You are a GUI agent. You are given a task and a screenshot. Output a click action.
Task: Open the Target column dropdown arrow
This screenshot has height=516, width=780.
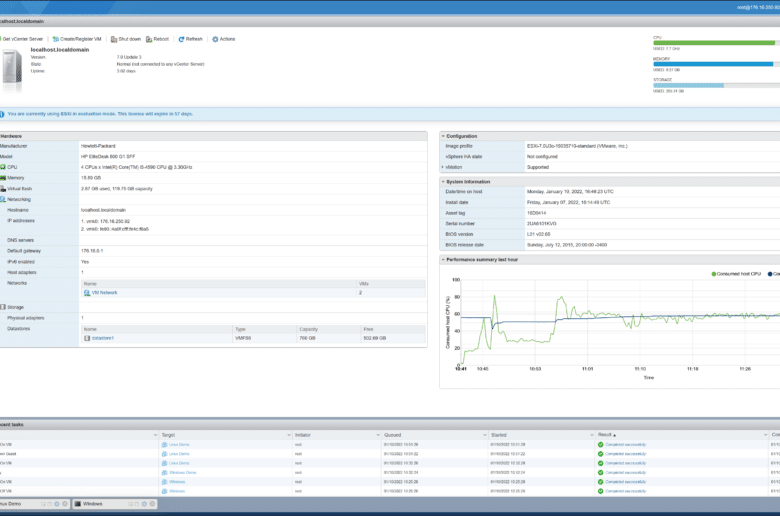[289, 435]
